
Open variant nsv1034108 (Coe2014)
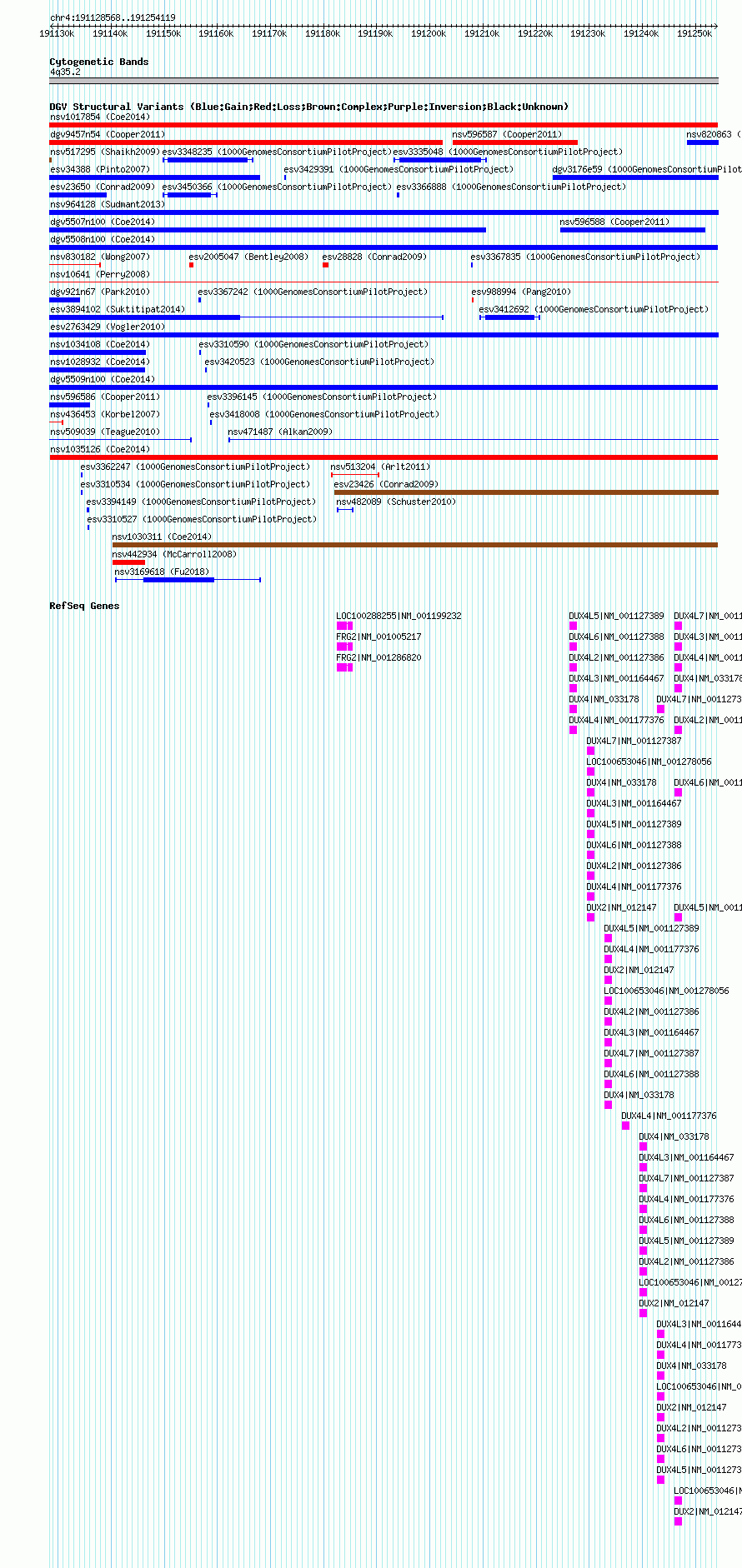click(100, 344)
